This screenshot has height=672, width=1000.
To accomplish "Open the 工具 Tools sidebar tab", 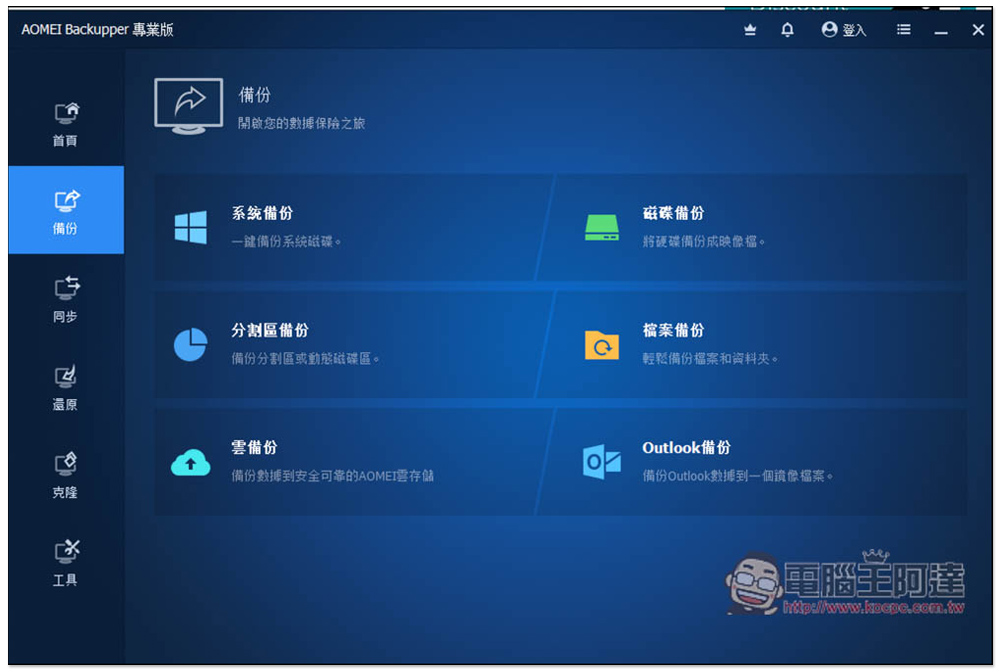I will (66, 564).
